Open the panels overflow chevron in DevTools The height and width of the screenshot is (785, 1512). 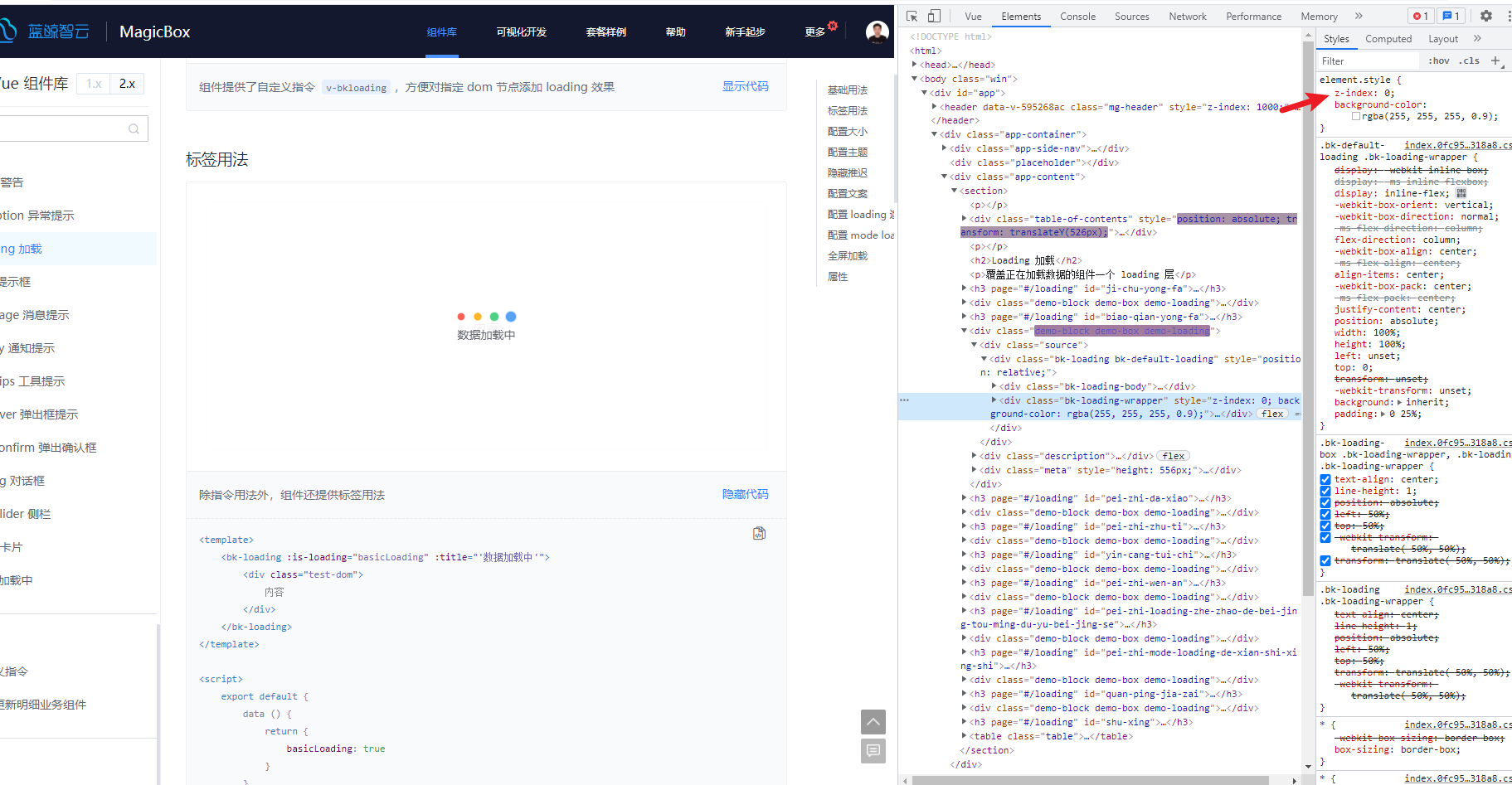1359,16
